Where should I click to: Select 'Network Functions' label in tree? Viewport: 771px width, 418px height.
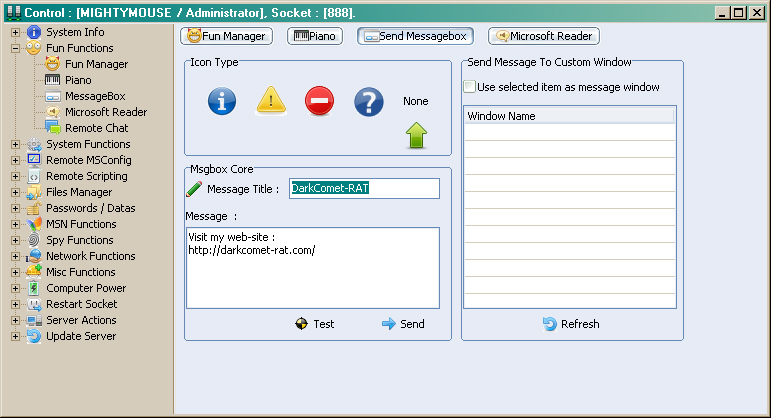(x=90, y=256)
